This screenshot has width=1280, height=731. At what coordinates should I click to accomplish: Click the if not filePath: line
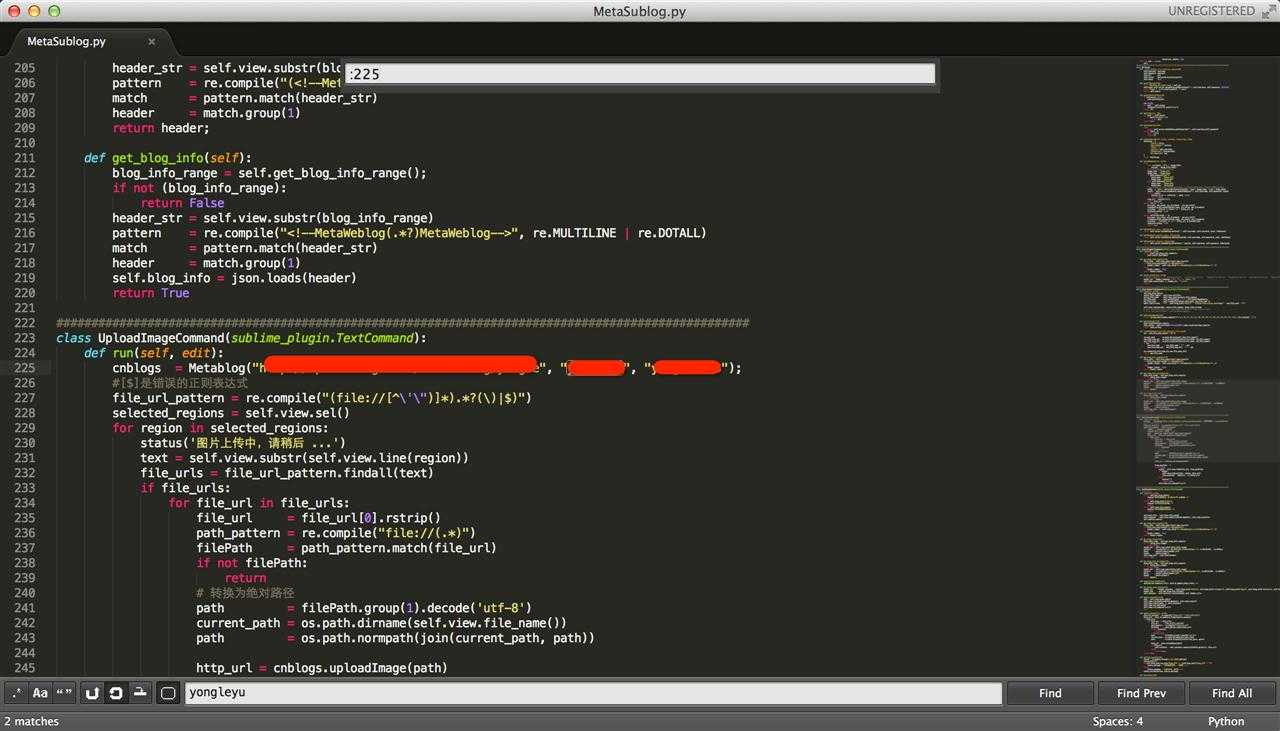pyautogui.click(x=252, y=563)
